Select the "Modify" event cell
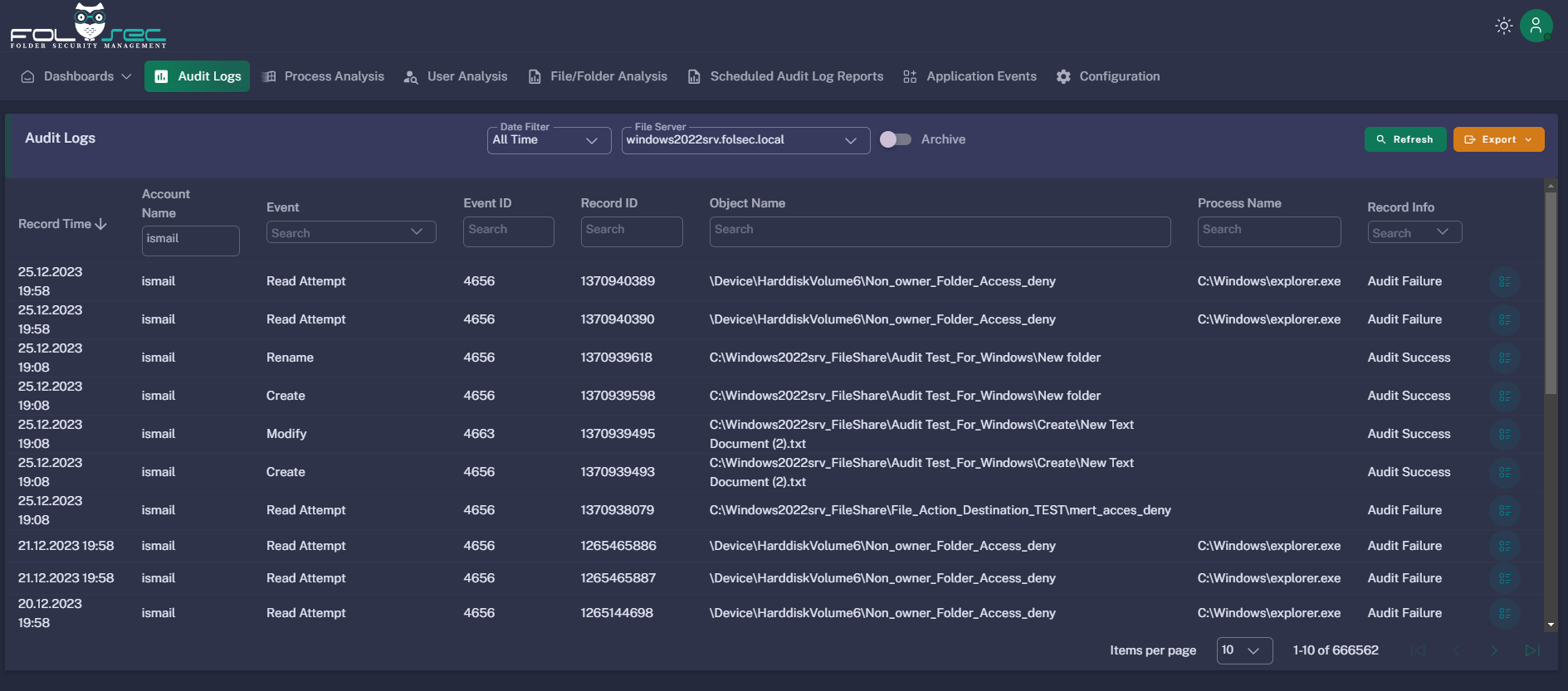The image size is (1568, 691). [286, 434]
